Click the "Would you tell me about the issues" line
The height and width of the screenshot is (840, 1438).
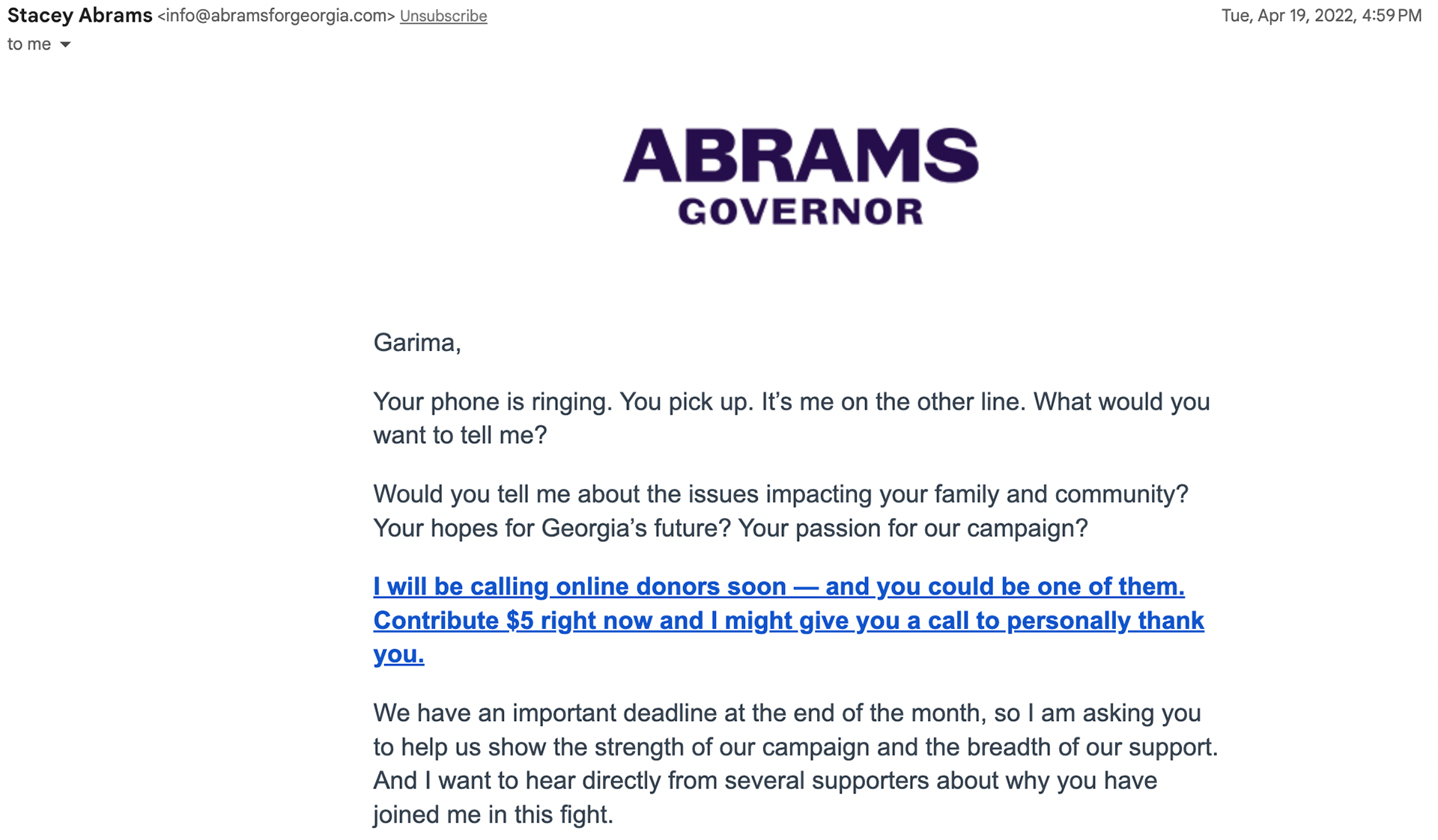[x=780, y=494]
